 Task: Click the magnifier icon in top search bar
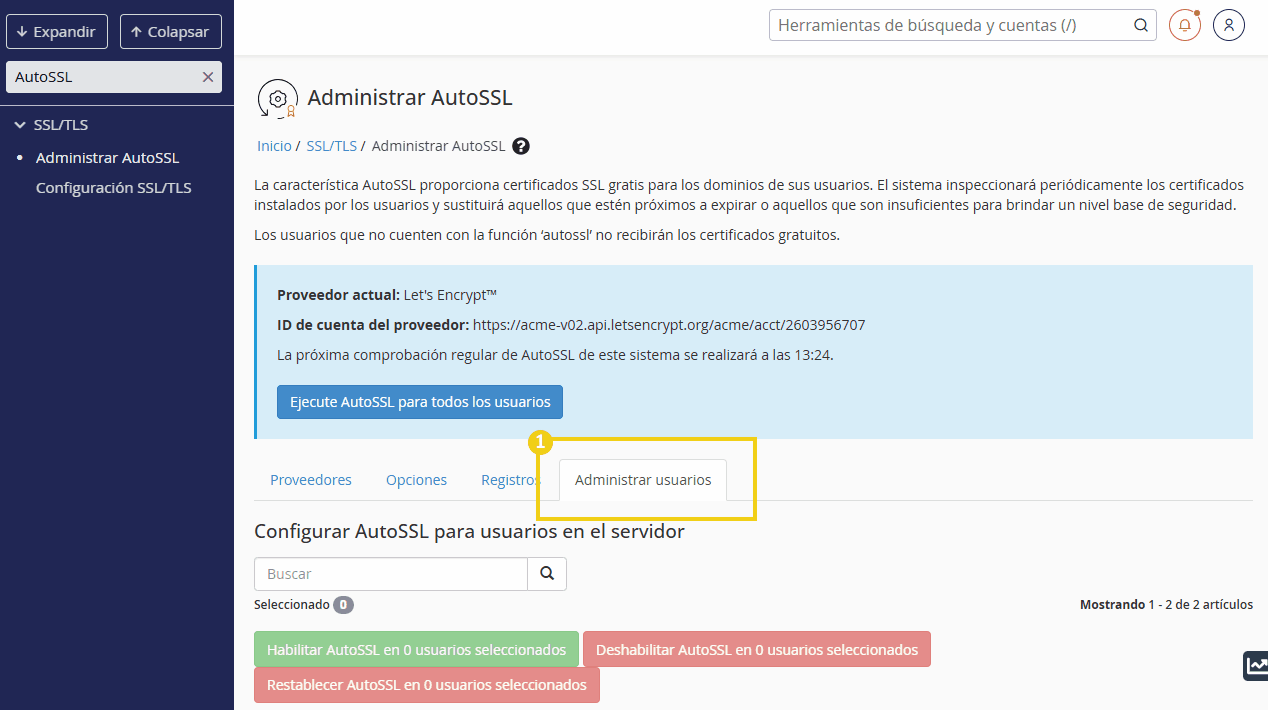point(1141,26)
